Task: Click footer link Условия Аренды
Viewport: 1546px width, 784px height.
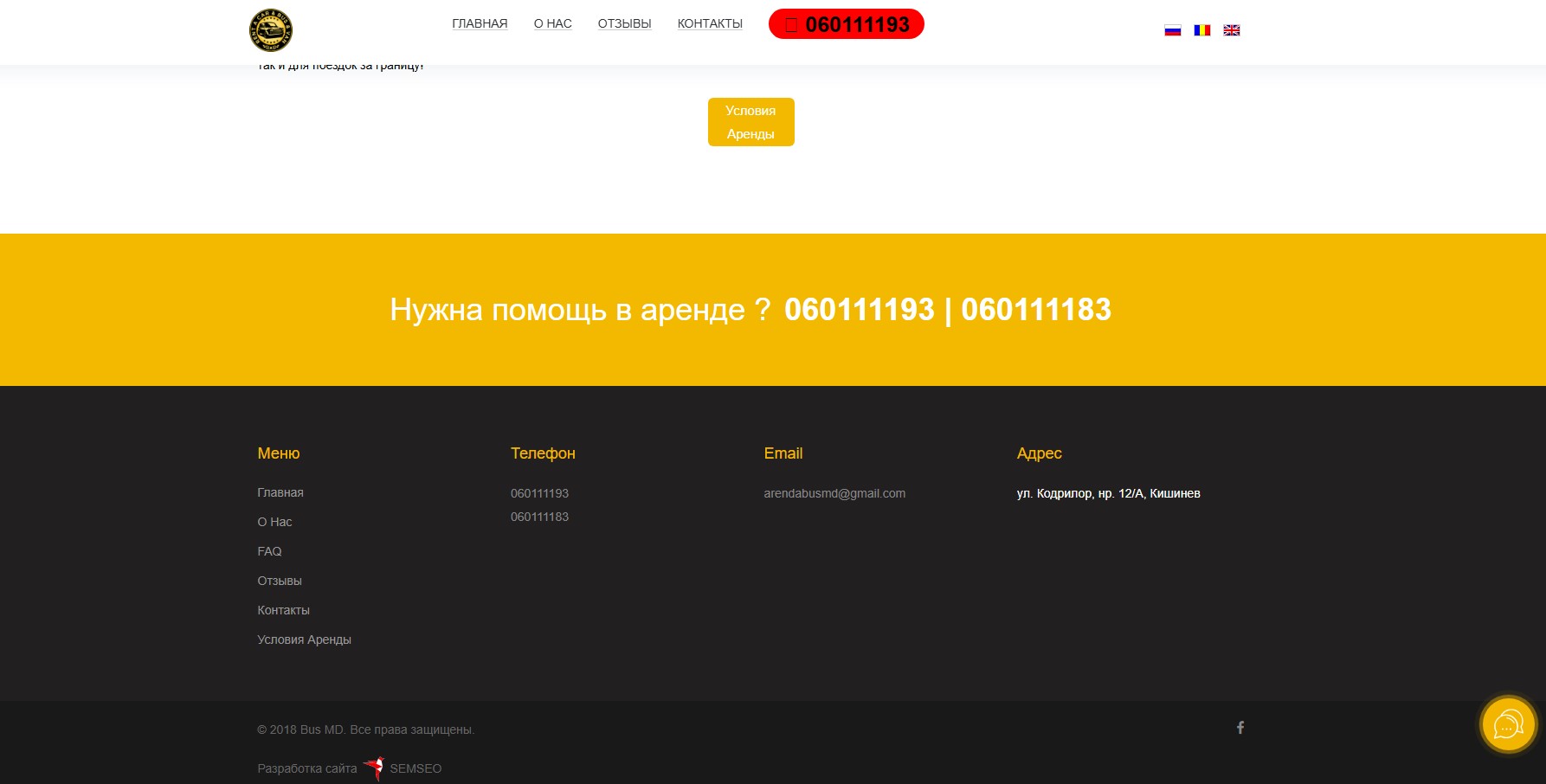Action: (304, 639)
